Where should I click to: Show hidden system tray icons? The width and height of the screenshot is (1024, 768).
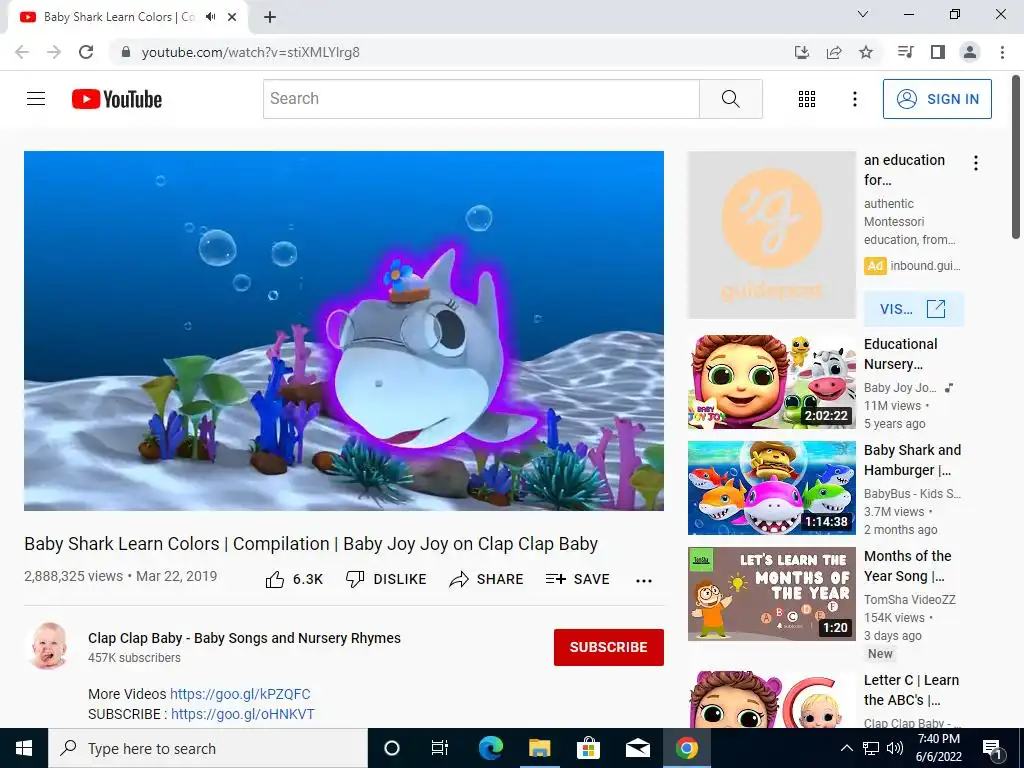(846, 748)
